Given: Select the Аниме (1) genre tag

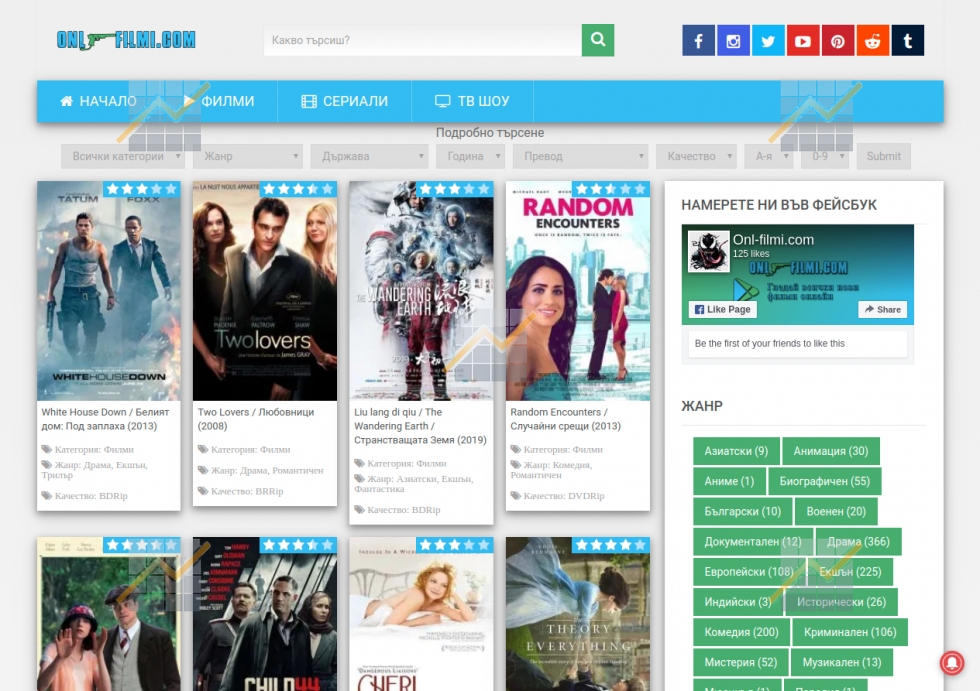Looking at the screenshot, I should tap(729, 481).
